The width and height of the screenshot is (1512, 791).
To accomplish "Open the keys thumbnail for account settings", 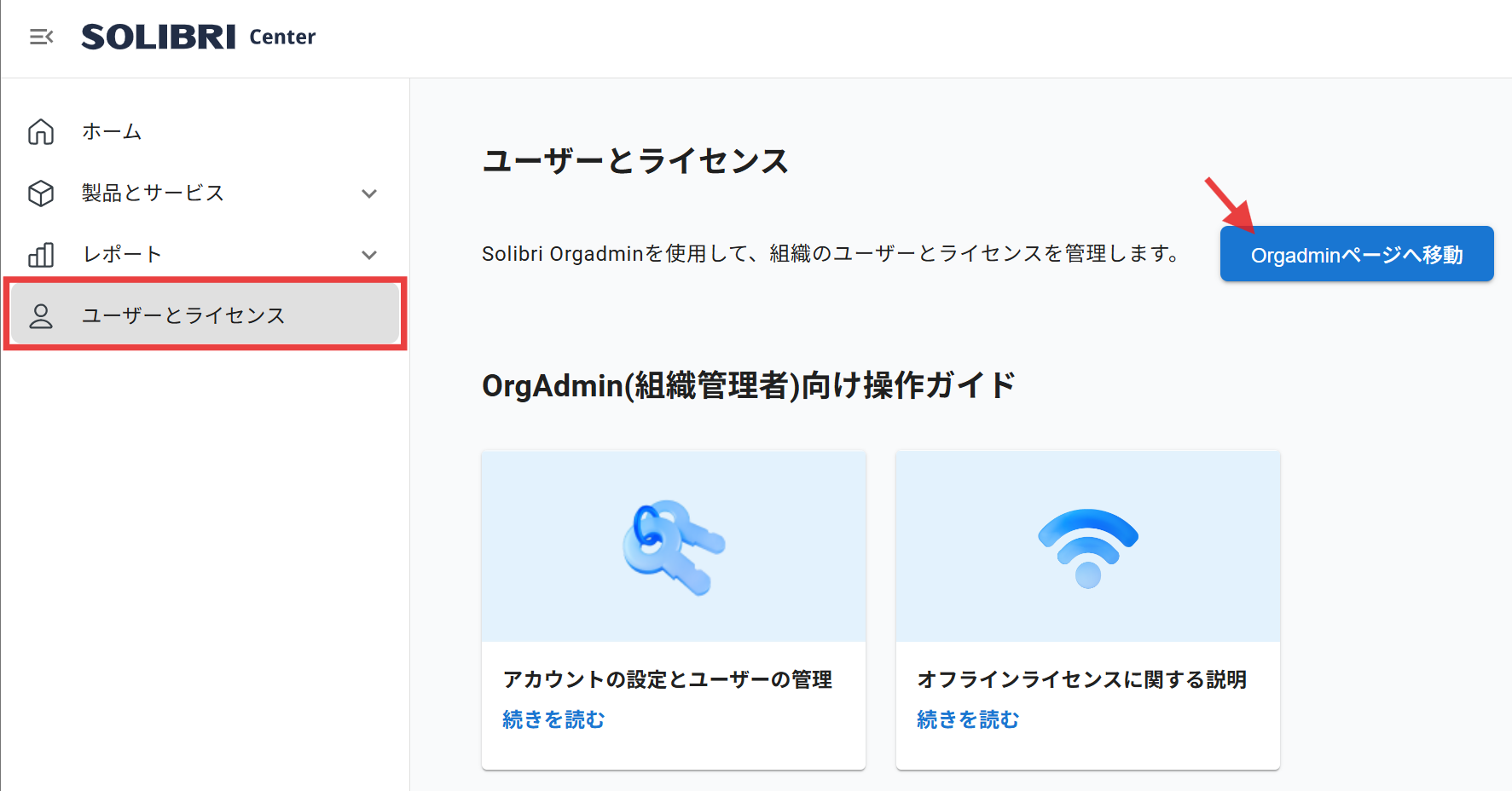I will pos(674,546).
